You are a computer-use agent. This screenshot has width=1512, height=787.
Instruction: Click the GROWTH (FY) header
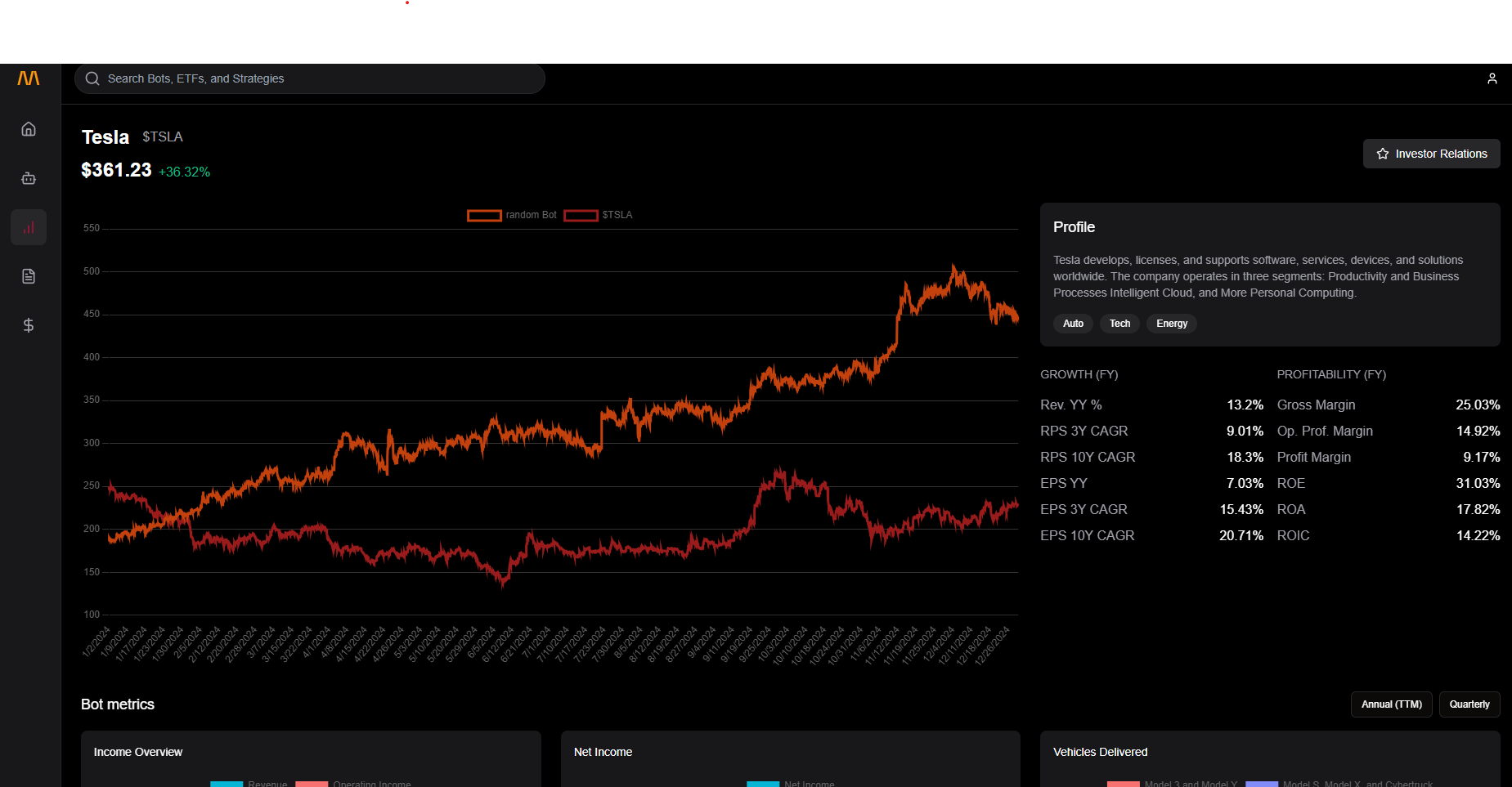pyautogui.click(x=1079, y=374)
